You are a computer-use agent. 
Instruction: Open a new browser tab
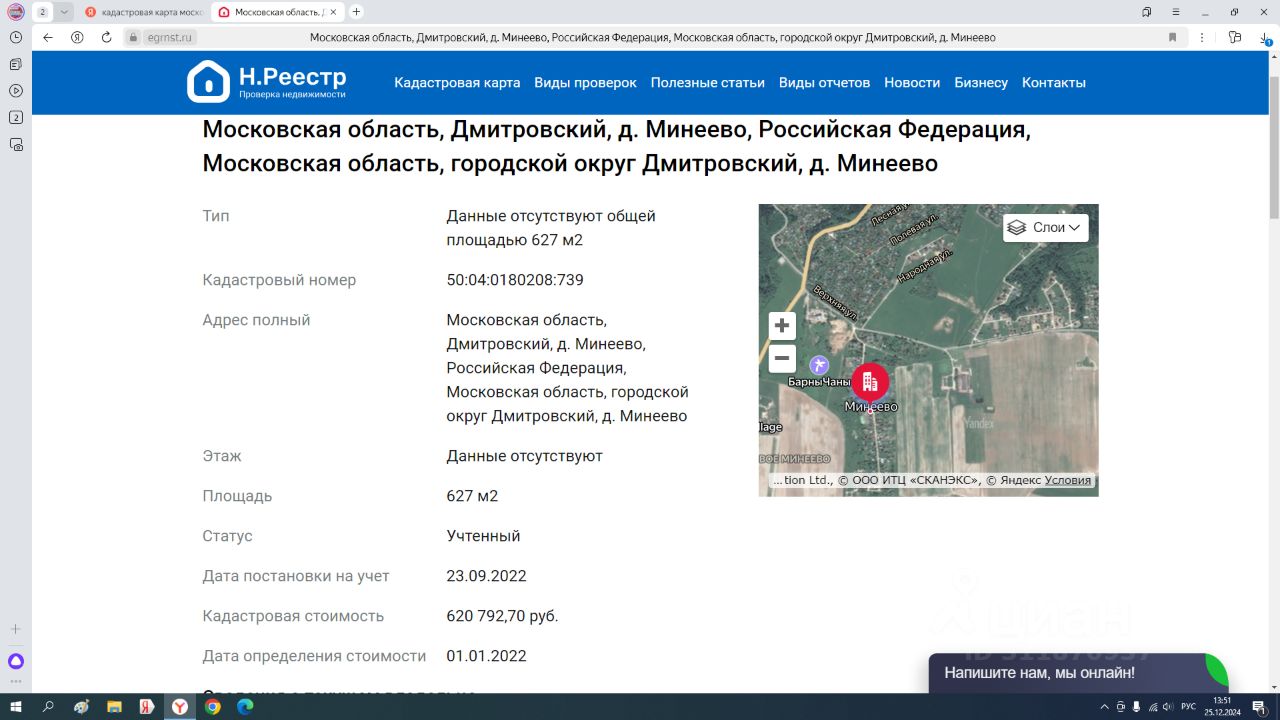pyautogui.click(x=356, y=12)
